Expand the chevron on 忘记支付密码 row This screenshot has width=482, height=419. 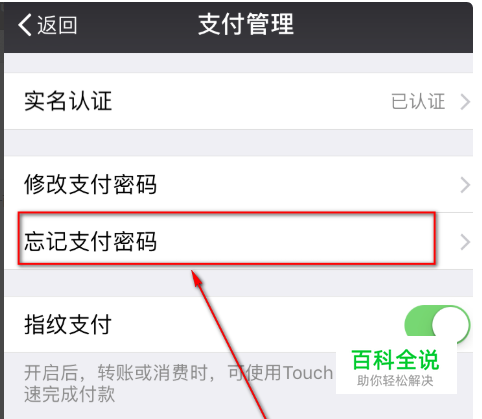click(465, 242)
